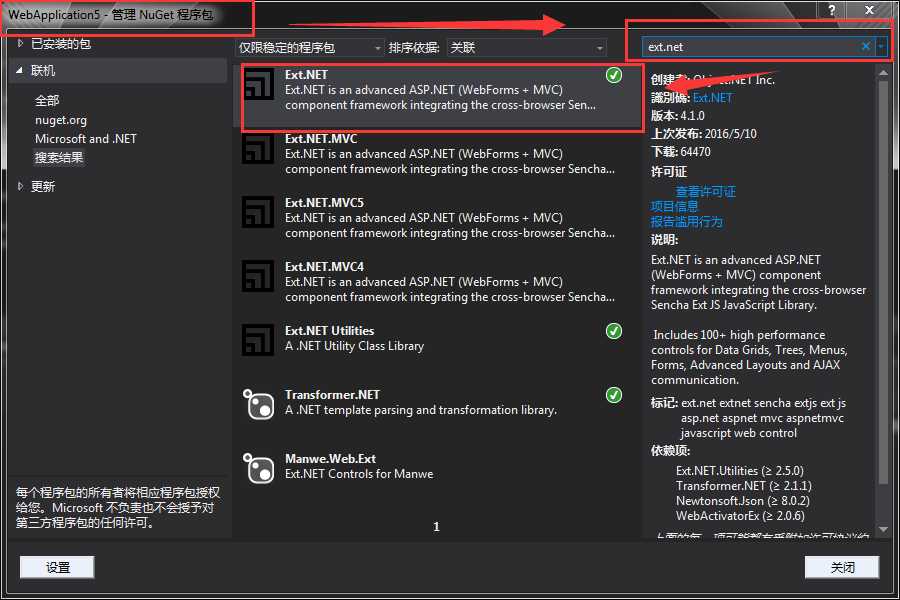This screenshot has width=900, height=600.
Task: Click the 下载 64470 count
Action: click(x=681, y=152)
